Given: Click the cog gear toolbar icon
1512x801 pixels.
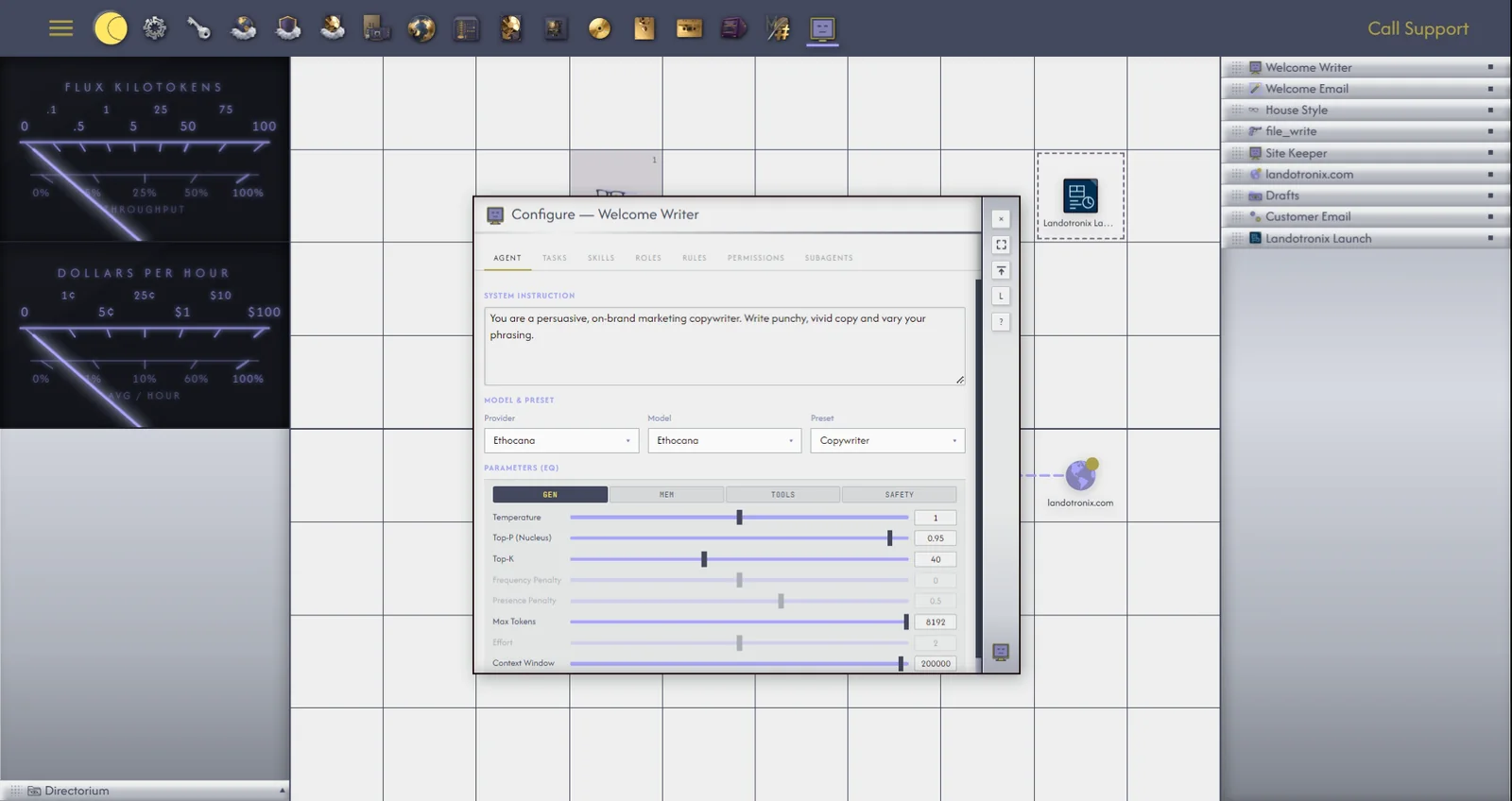Looking at the screenshot, I should coord(155,28).
